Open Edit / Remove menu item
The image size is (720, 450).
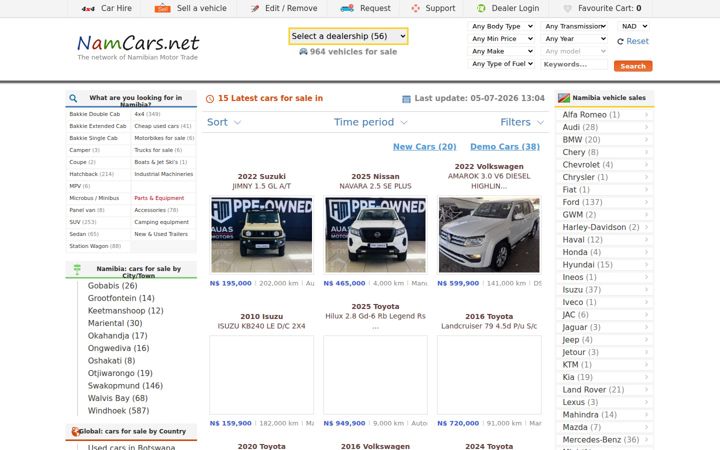pos(284,8)
